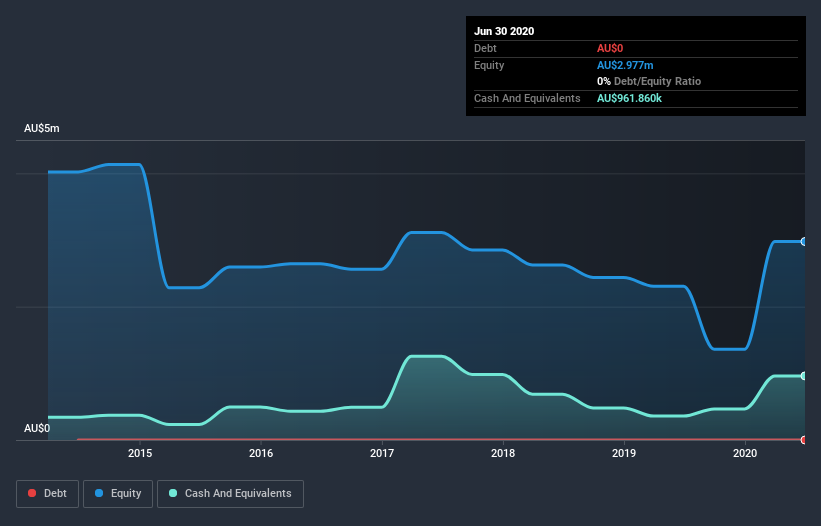The width and height of the screenshot is (821, 526).
Task: Click the 2016 x-axis label
Action: pyautogui.click(x=261, y=453)
